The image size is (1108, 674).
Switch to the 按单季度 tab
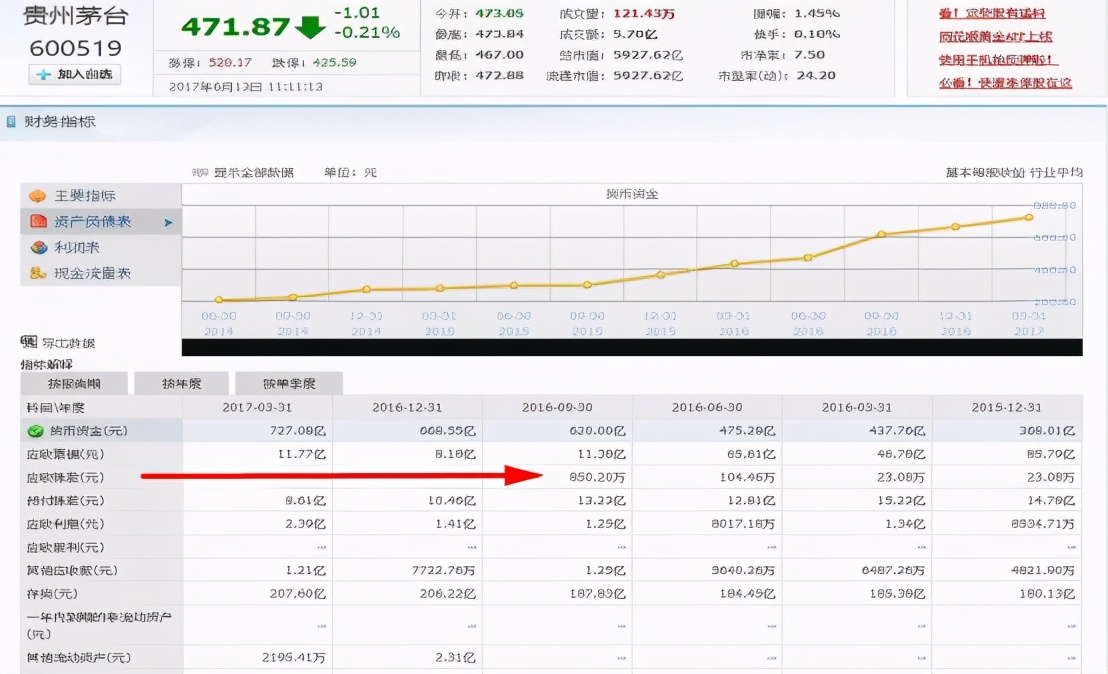289,382
